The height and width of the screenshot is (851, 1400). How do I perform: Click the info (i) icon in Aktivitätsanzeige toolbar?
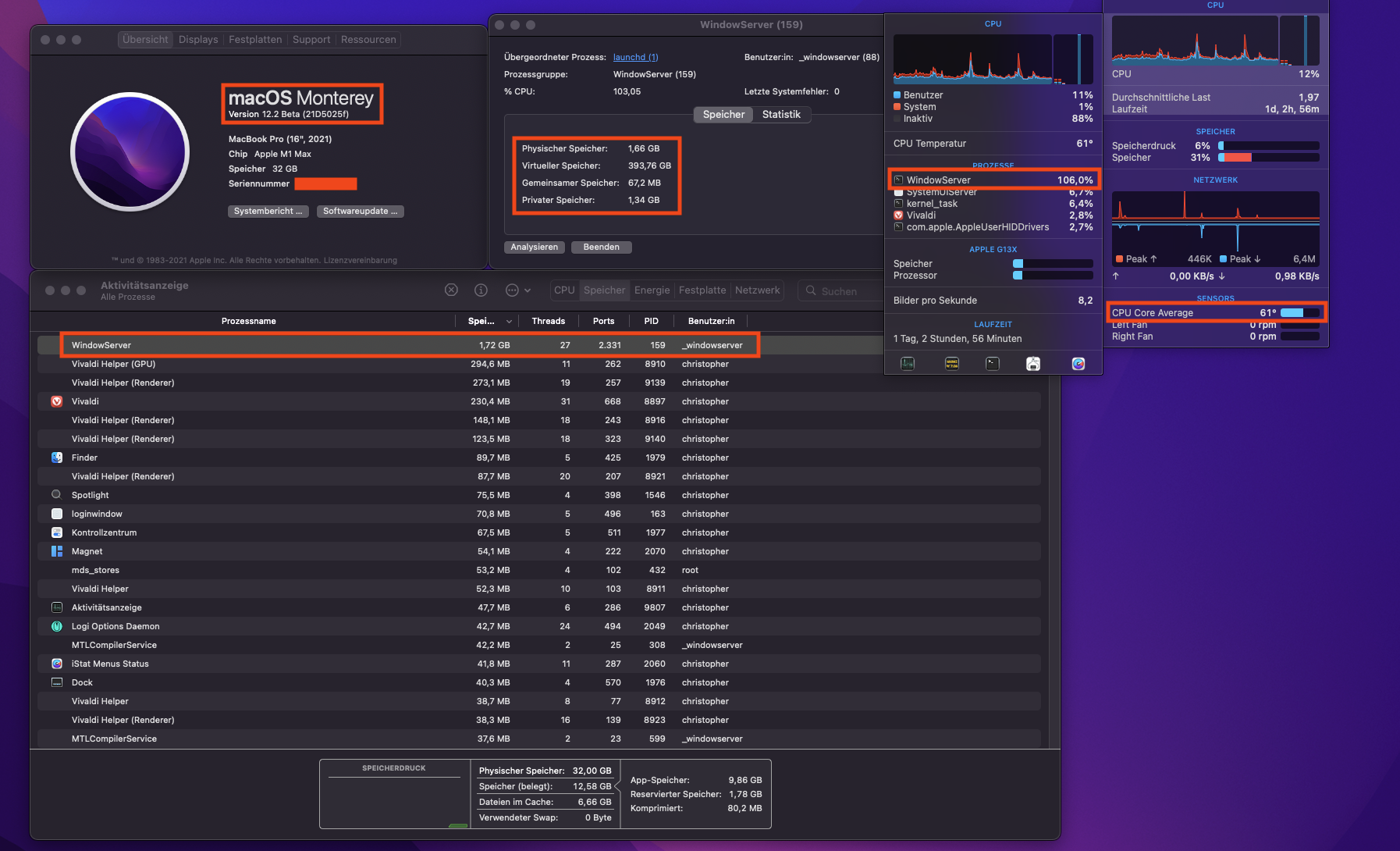click(481, 290)
